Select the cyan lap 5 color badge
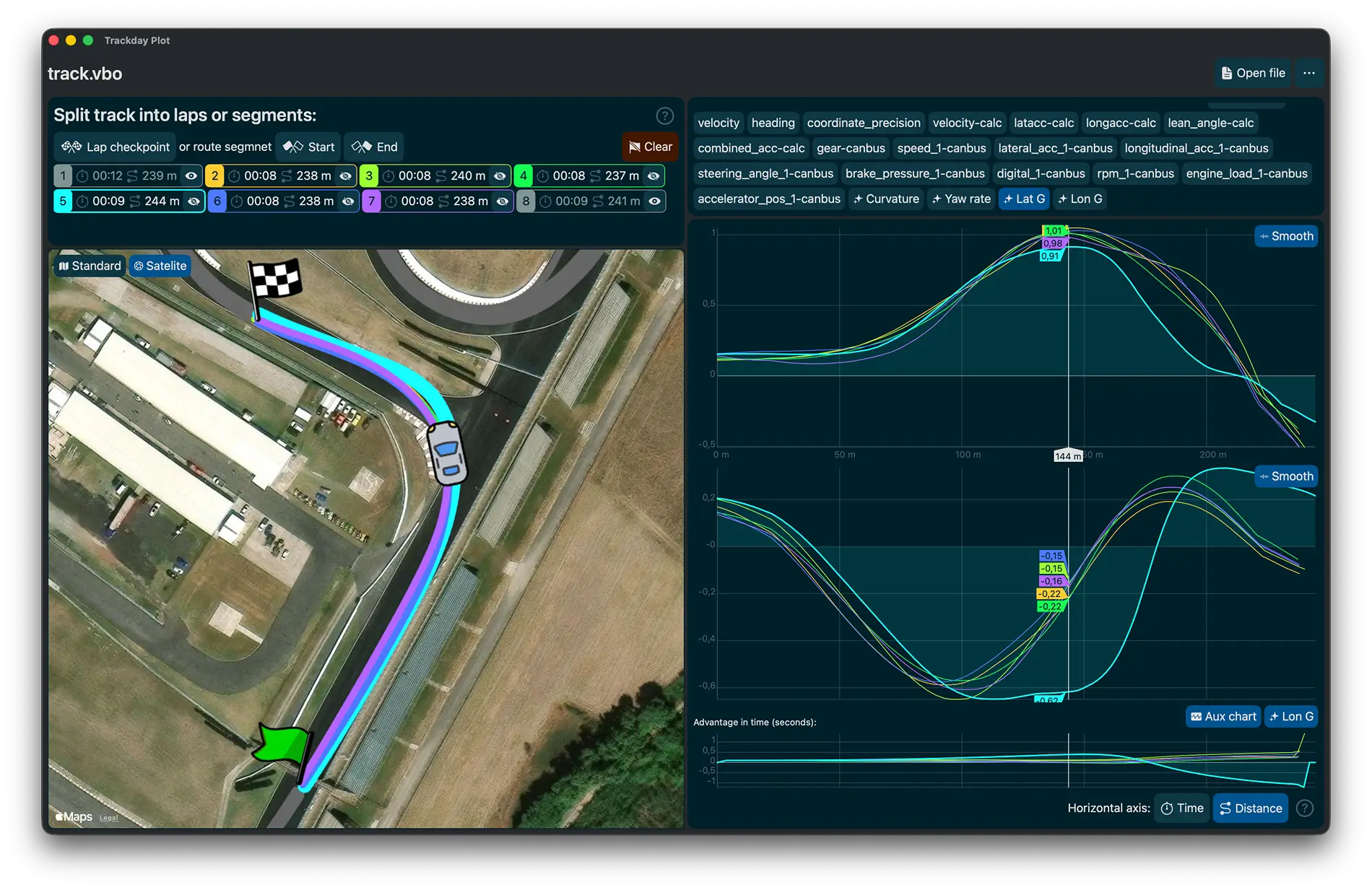1372x890 pixels. tap(63, 201)
